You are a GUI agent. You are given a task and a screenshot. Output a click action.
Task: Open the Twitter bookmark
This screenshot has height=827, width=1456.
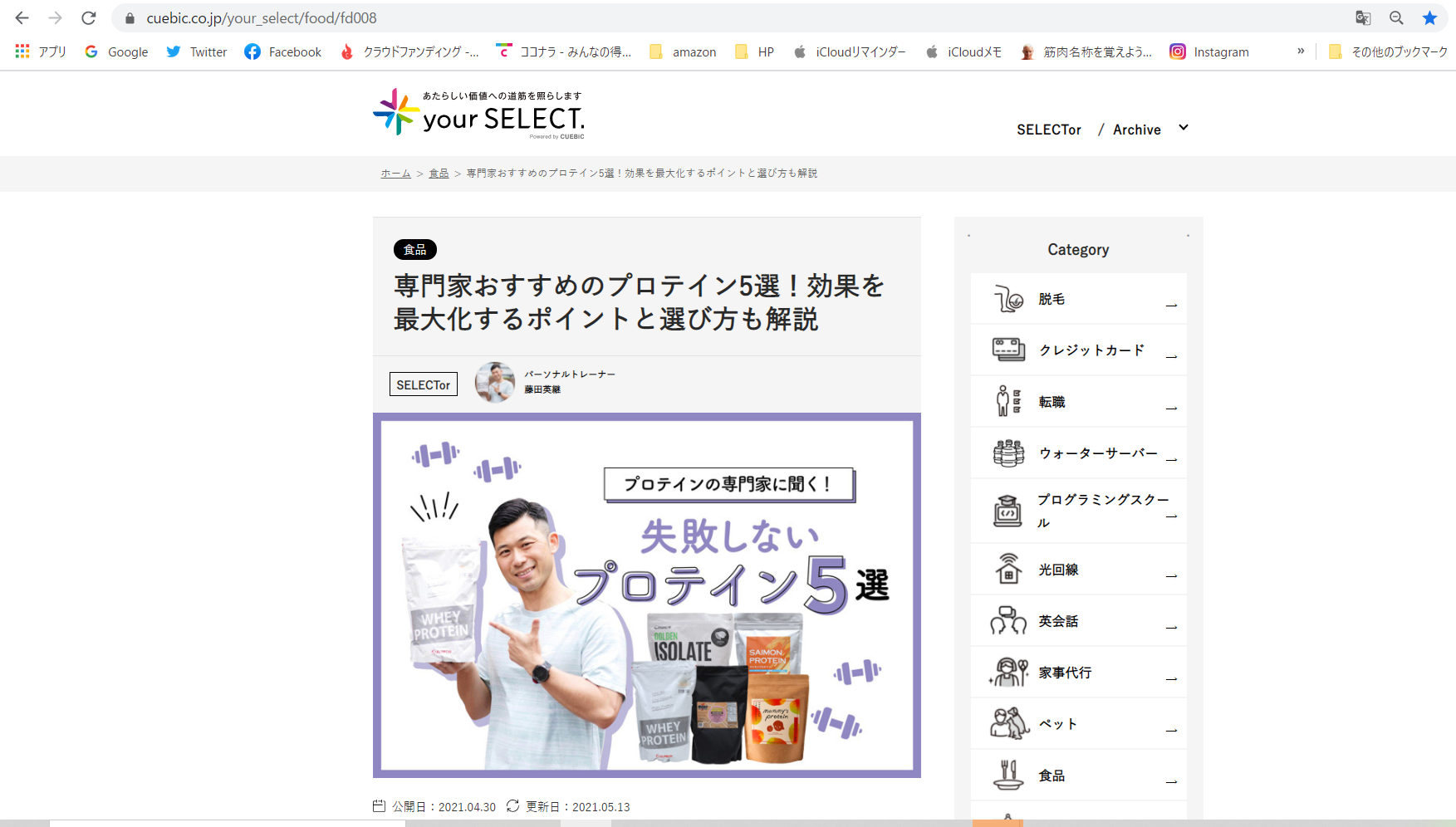[197, 51]
